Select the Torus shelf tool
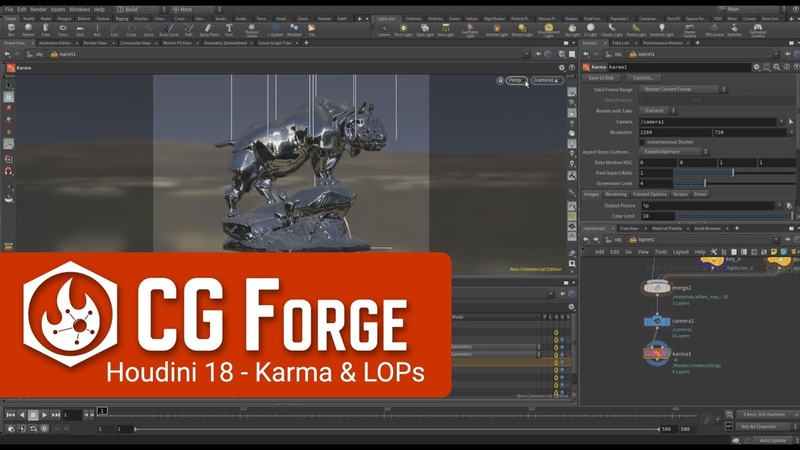 [x=63, y=30]
